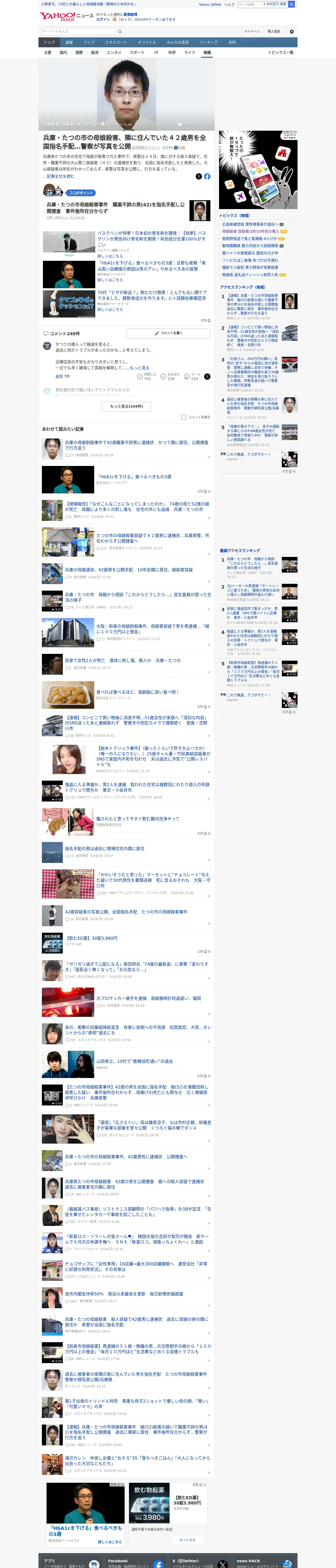Open the トピックス一覧 link
Image resolution: width=336 pixels, height=1568 pixels.
(281, 52)
